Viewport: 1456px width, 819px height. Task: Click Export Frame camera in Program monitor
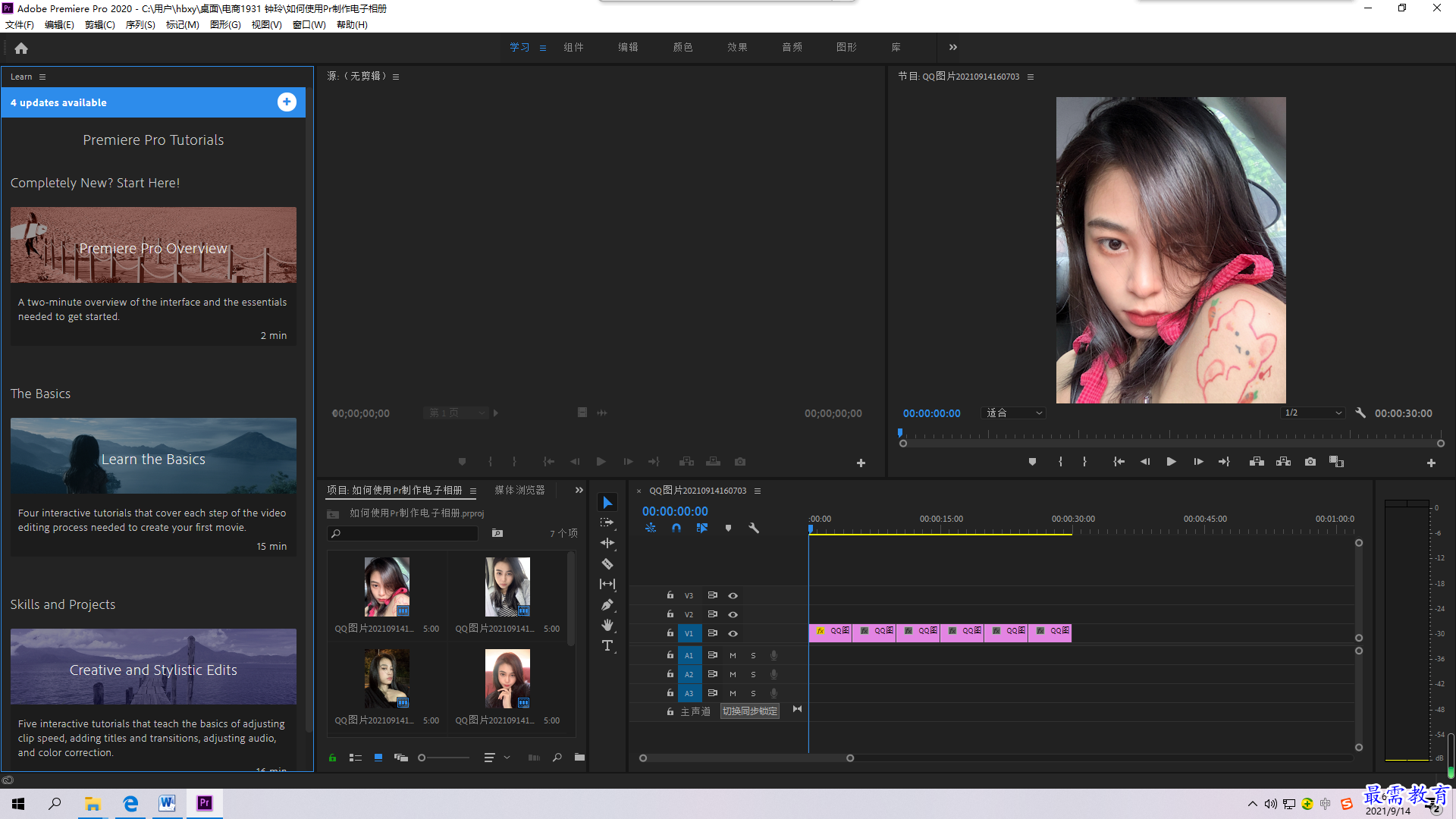pos(1310,462)
